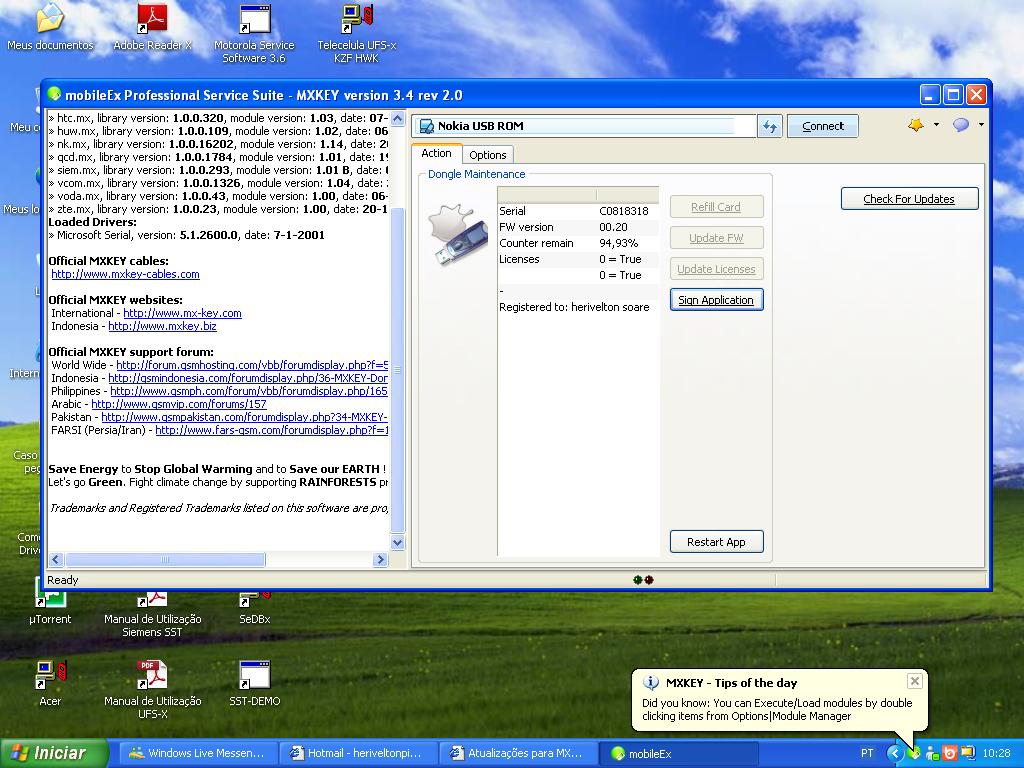Select the FW version 00.20 row
Screen dimensions: 1024x768
coord(578,227)
